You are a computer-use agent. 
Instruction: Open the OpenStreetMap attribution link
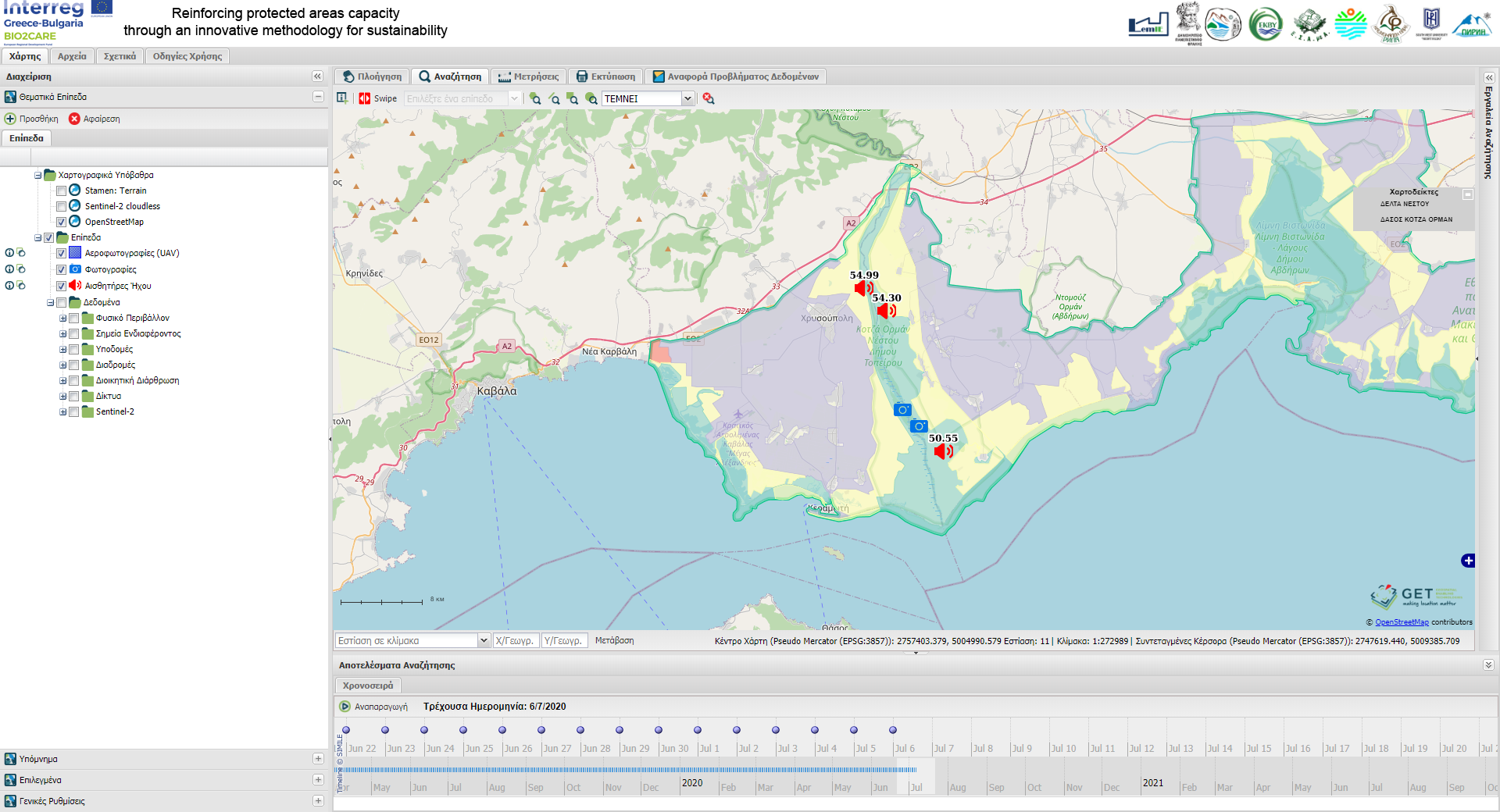click(1402, 622)
